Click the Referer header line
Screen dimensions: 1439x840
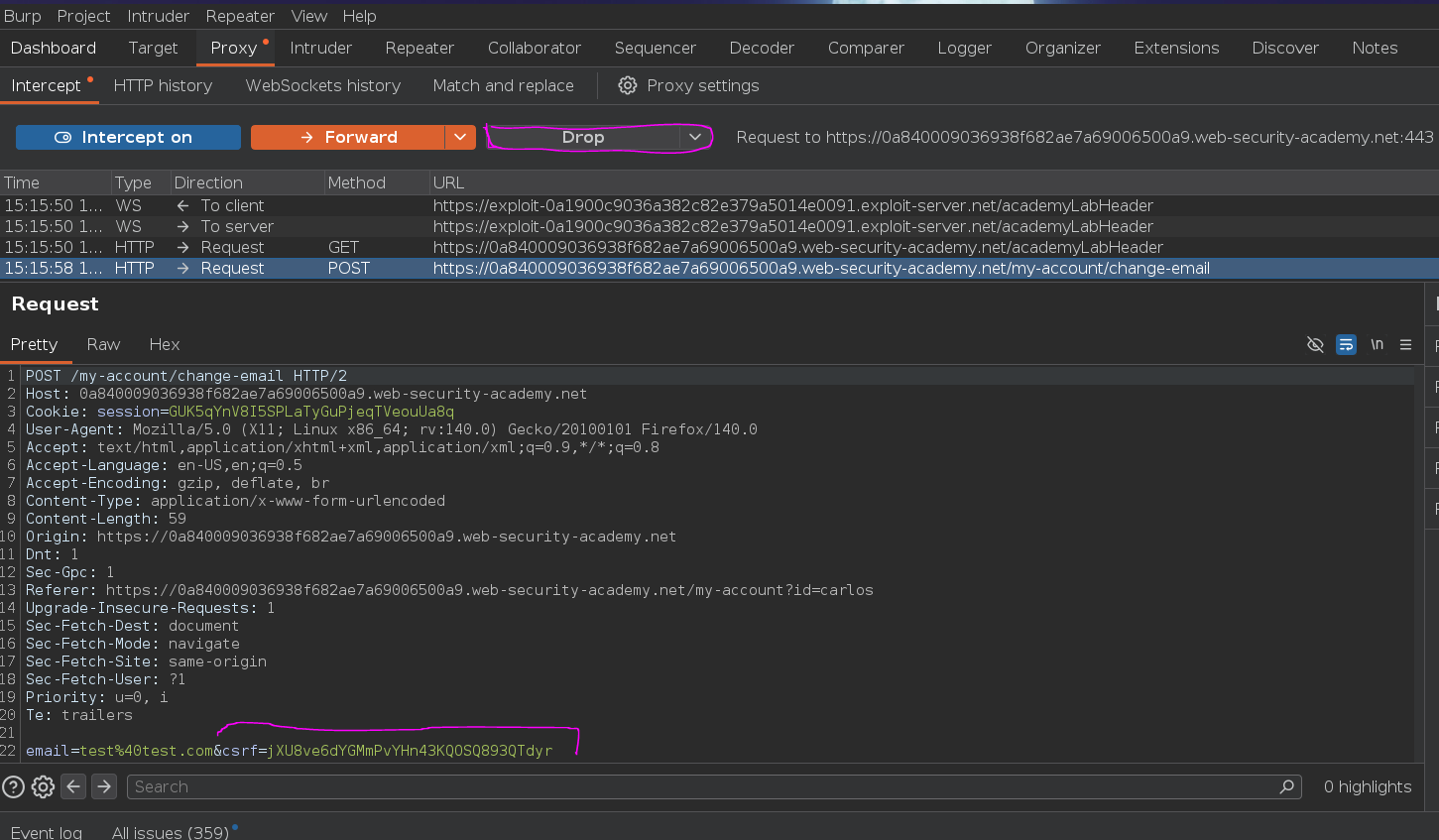click(449, 590)
